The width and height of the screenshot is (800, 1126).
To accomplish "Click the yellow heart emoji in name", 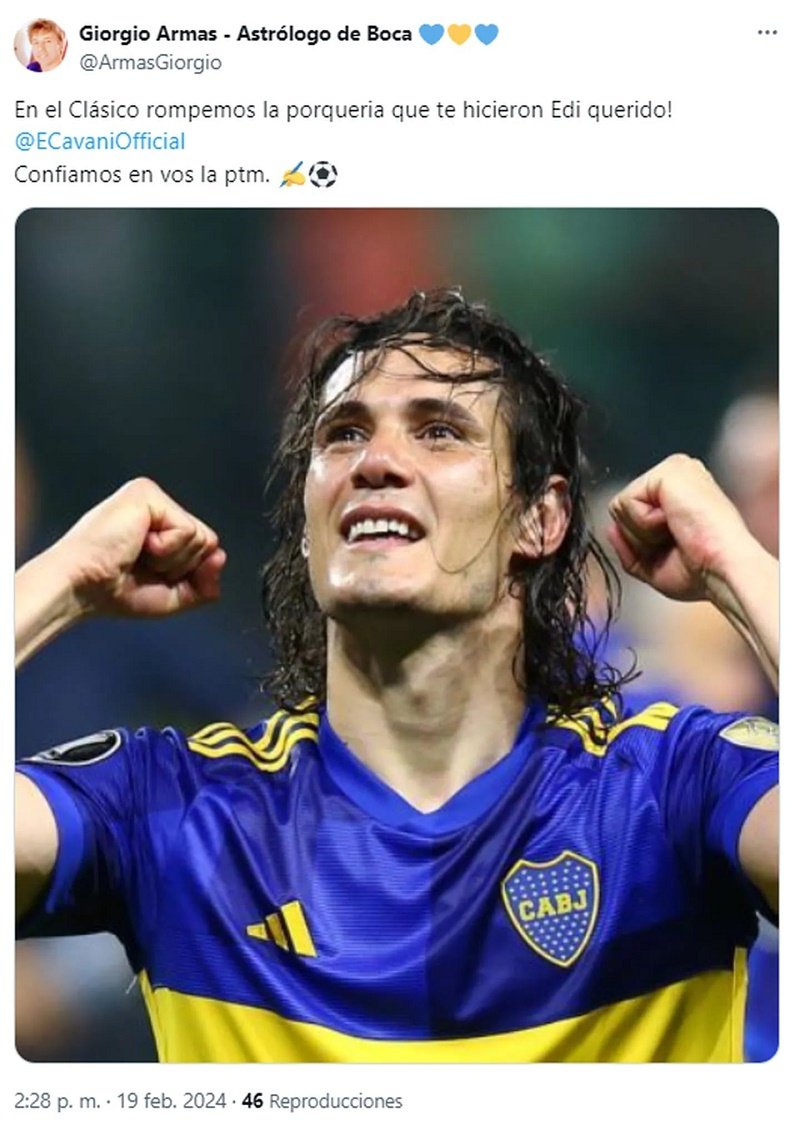I will tap(459, 34).
